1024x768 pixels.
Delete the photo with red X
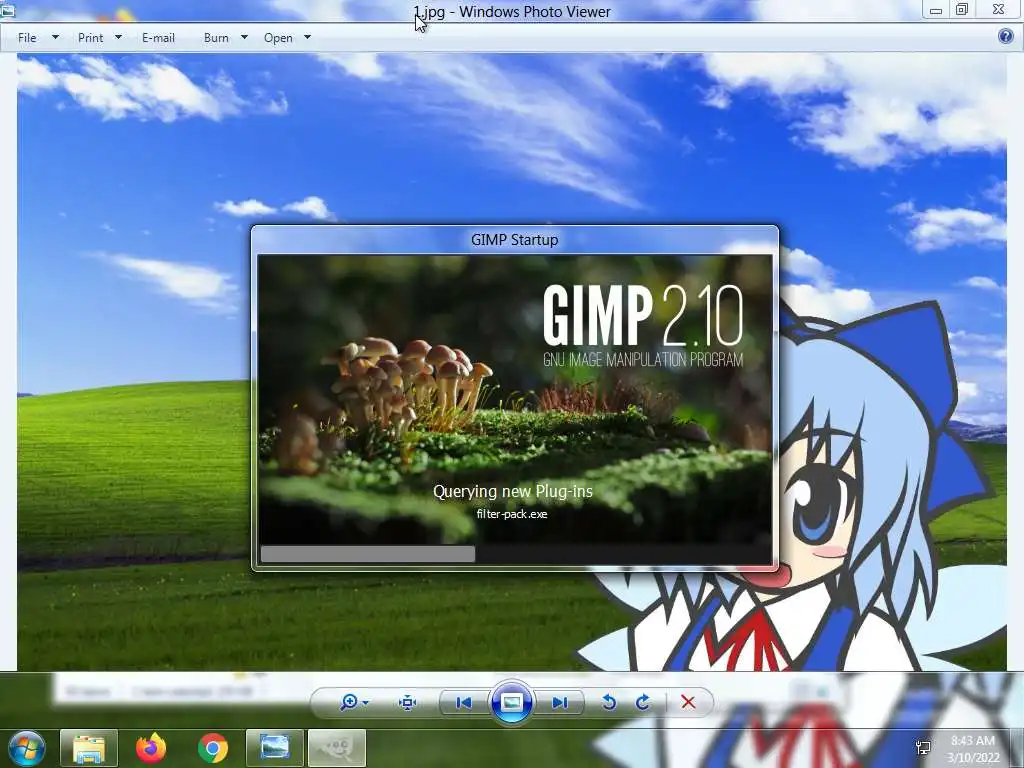688,702
